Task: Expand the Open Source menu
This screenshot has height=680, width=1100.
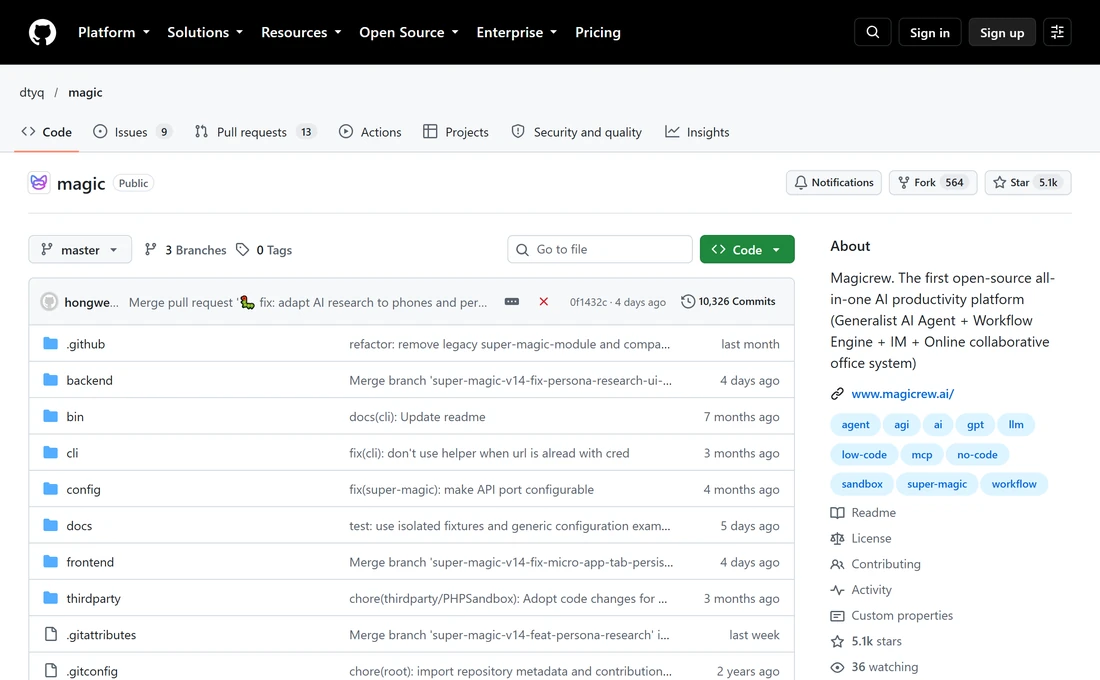Action: pyautogui.click(x=409, y=32)
